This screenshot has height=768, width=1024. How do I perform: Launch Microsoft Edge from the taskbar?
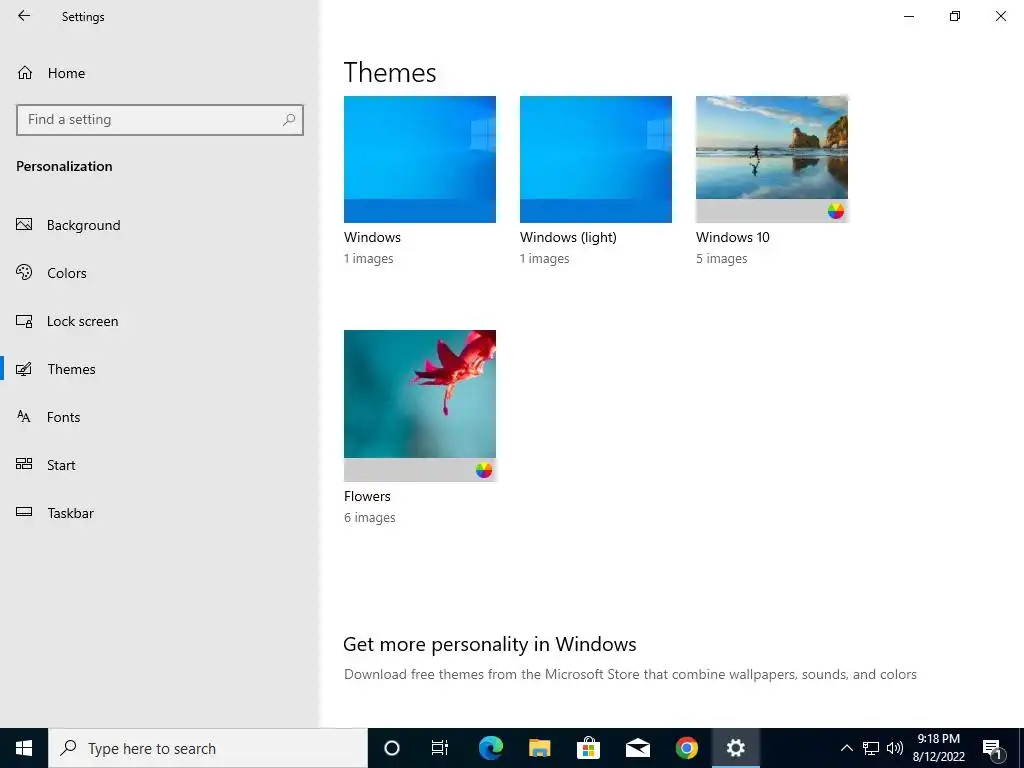[x=490, y=748]
